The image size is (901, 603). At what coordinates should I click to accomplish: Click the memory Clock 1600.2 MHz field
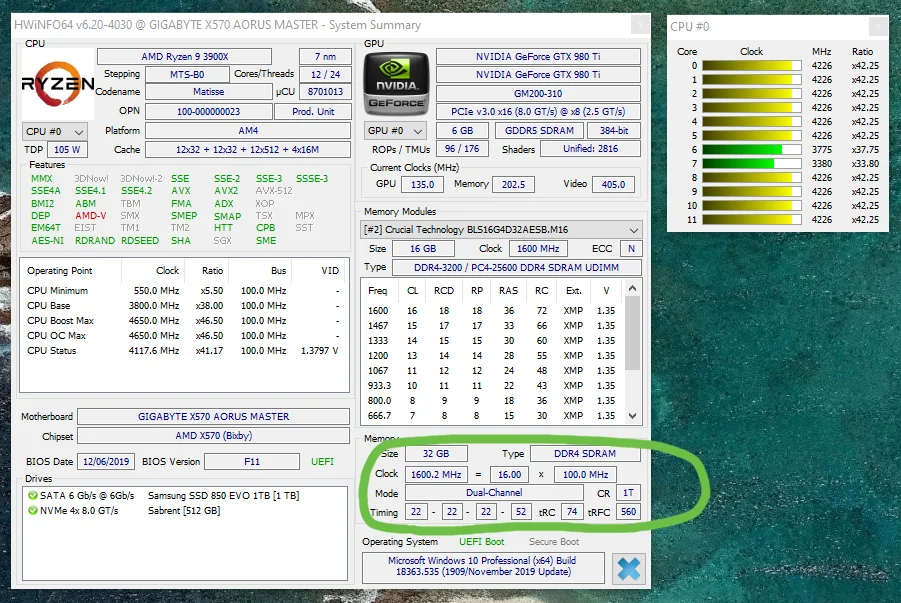pyautogui.click(x=436, y=475)
